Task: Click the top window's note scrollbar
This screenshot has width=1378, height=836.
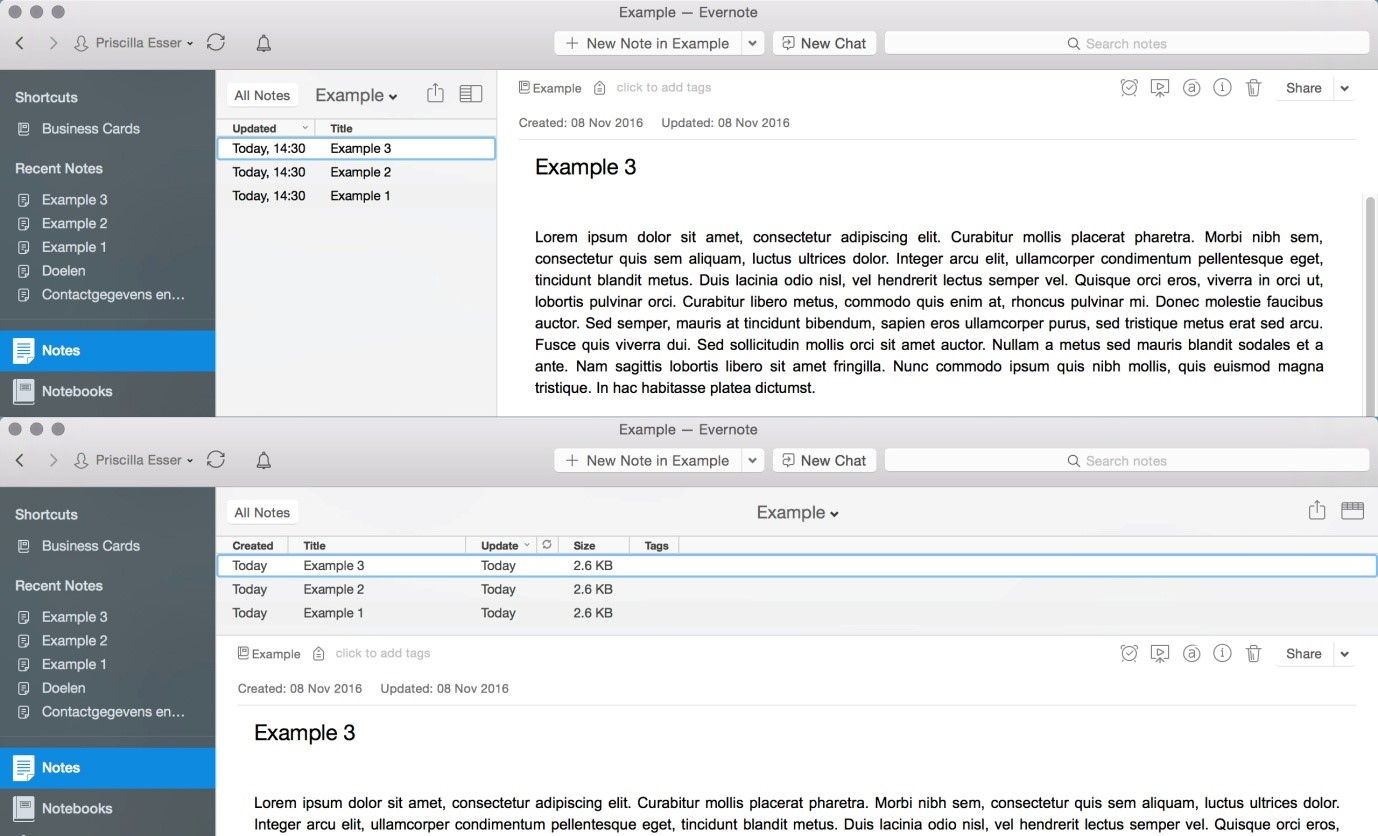Action: [x=1370, y=300]
